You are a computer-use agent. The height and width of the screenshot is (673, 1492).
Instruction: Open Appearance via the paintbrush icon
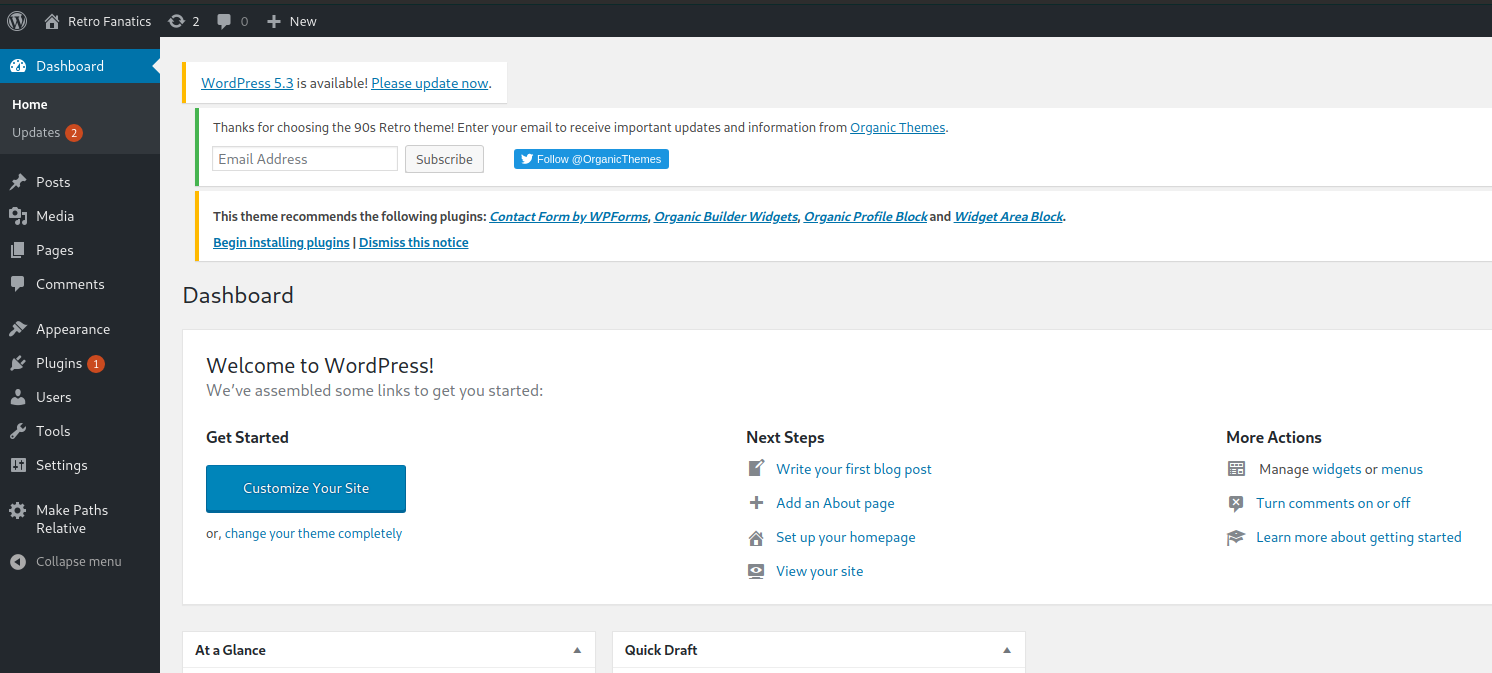17,328
